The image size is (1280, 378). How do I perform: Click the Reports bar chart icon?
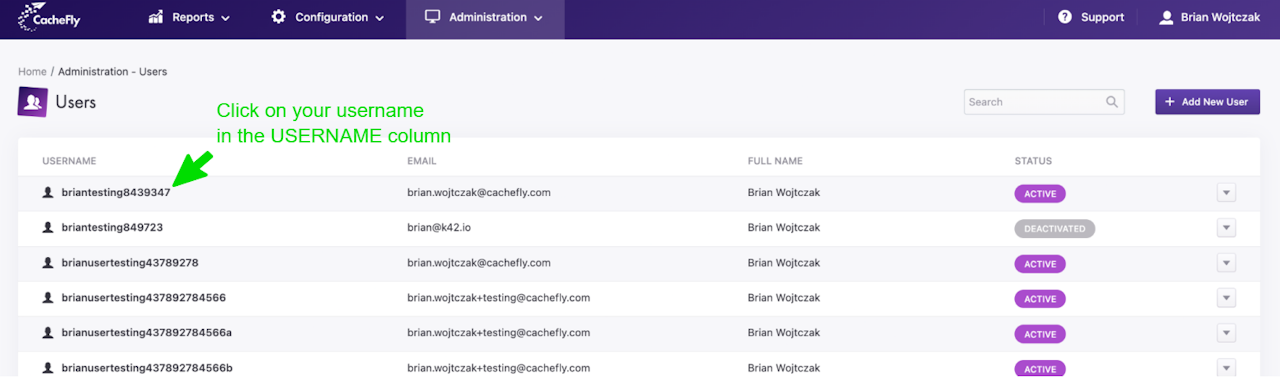click(x=155, y=17)
